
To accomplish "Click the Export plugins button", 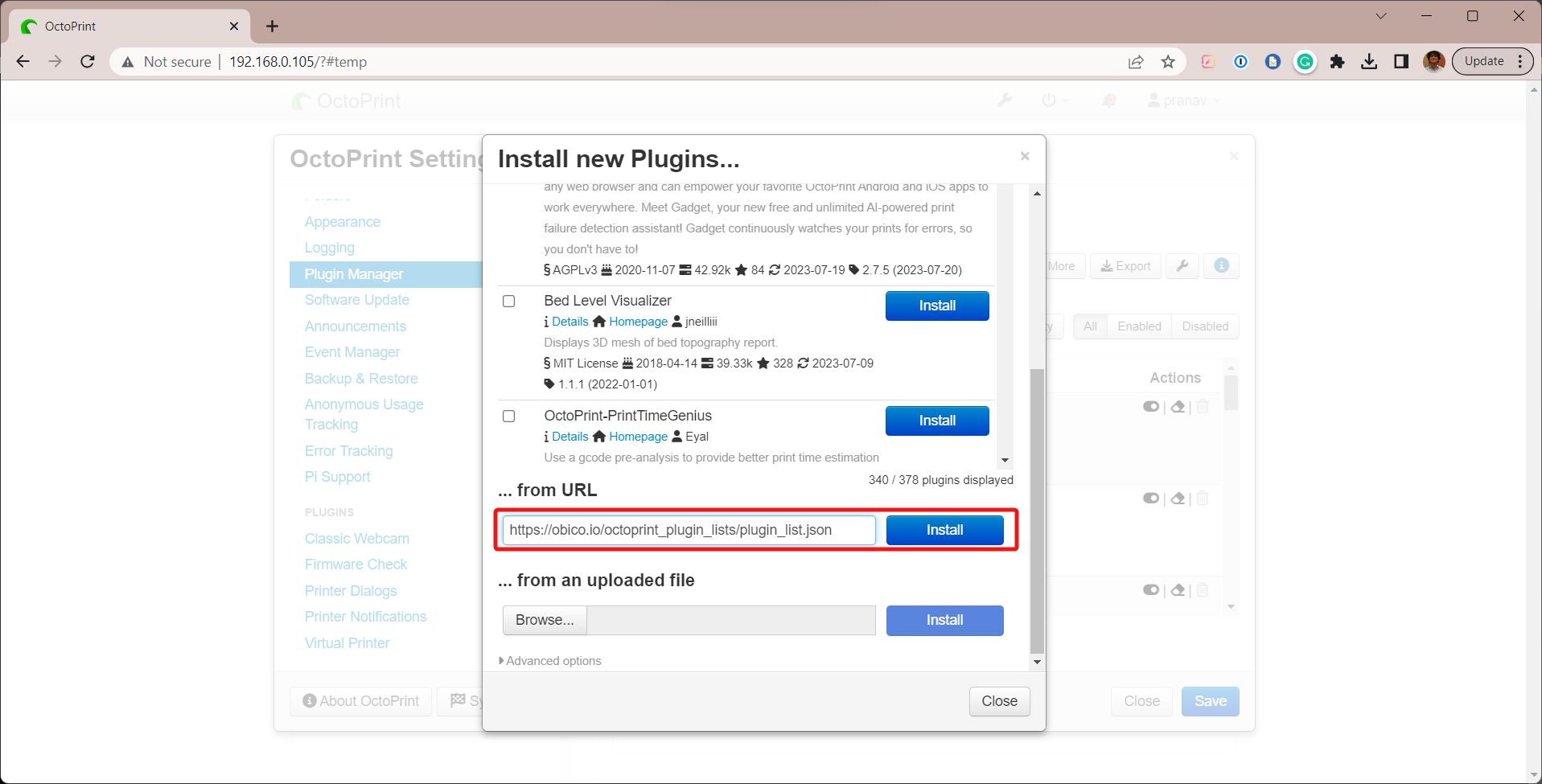I will click(1125, 266).
